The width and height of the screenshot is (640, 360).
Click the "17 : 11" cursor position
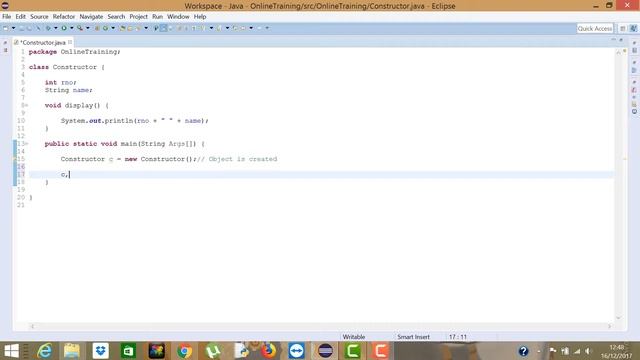[458, 337]
